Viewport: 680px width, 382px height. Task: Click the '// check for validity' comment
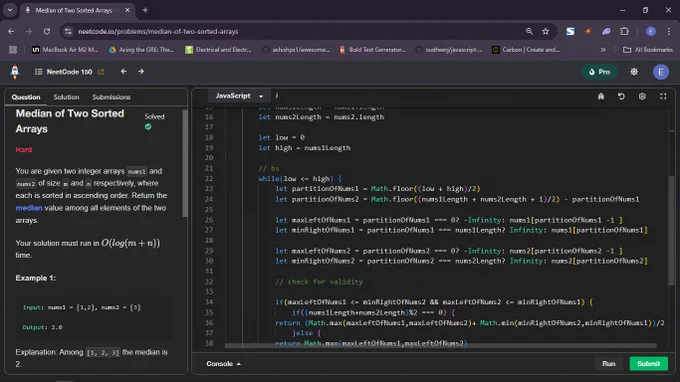(319, 282)
